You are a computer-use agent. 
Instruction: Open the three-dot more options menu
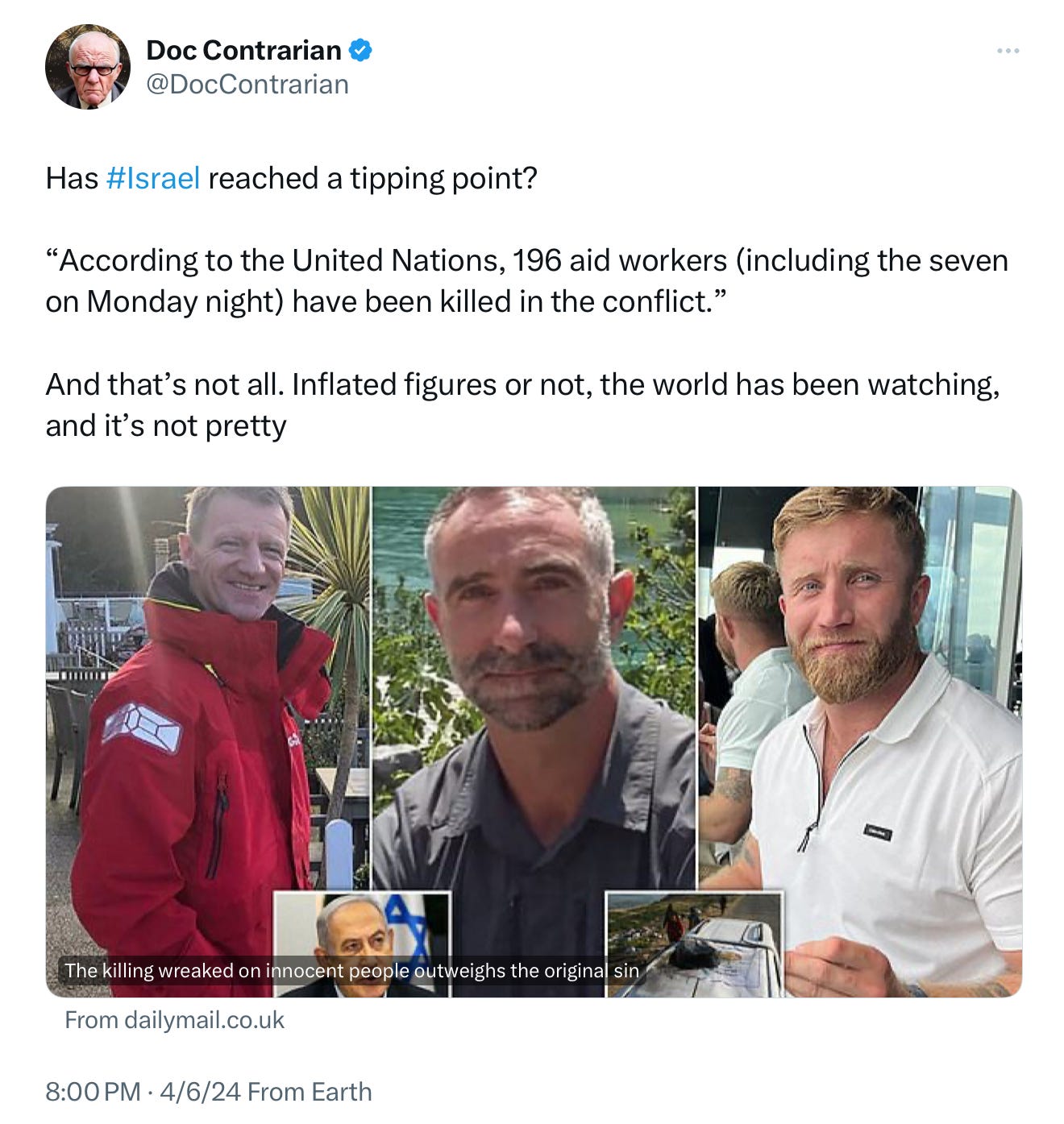1008,51
